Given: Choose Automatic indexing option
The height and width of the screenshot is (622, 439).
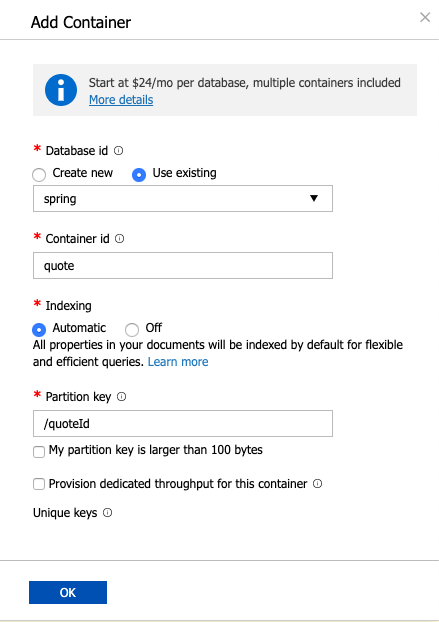Looking at the screenshot, I should [x=39, y=330].
